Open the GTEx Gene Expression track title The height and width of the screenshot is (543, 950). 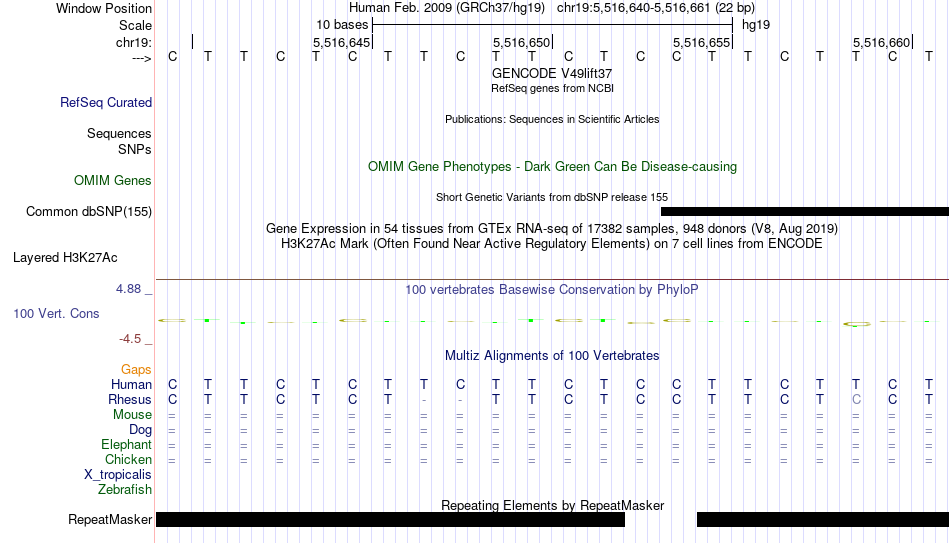(552, 228)
